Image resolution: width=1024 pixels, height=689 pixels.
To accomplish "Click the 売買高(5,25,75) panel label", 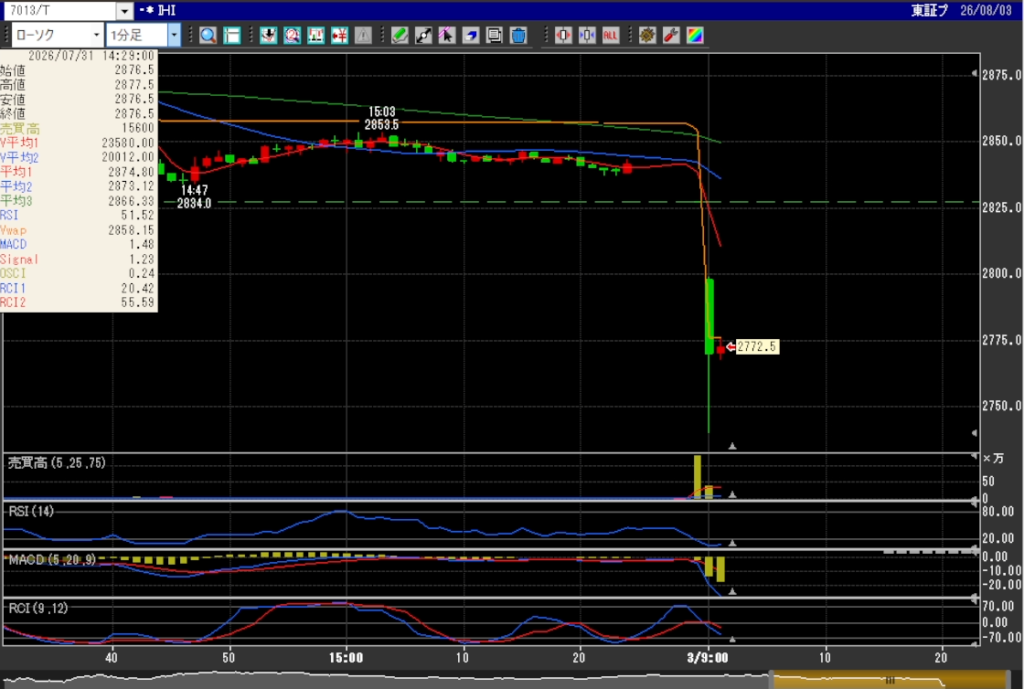I will coord(57,463).
